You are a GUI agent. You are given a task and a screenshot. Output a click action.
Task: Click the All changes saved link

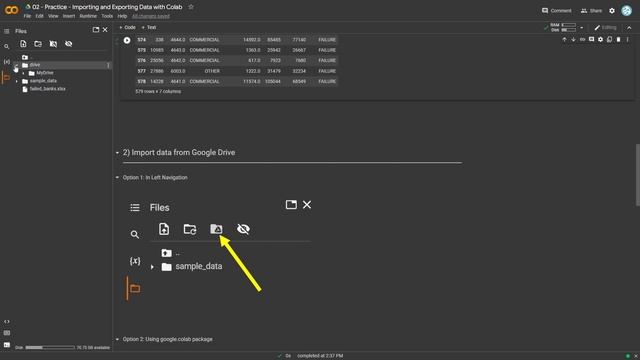point(151,16)
